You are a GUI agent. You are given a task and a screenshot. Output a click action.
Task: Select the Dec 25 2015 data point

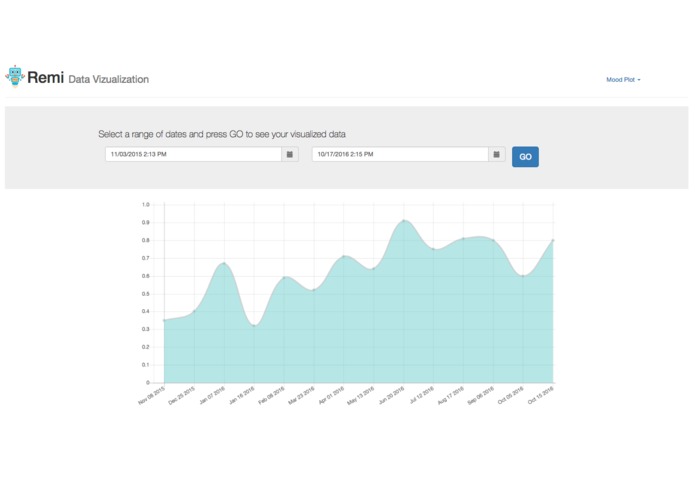pos(194,311)
